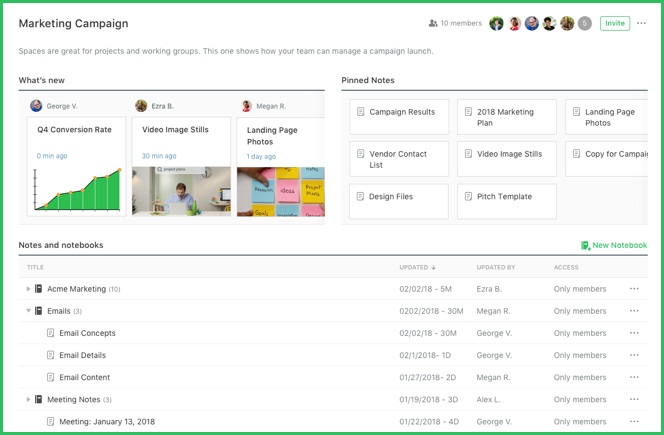This screenshot has height=435, width=664.
Task: Click the 10 members icon
Action: click(433, 23)
